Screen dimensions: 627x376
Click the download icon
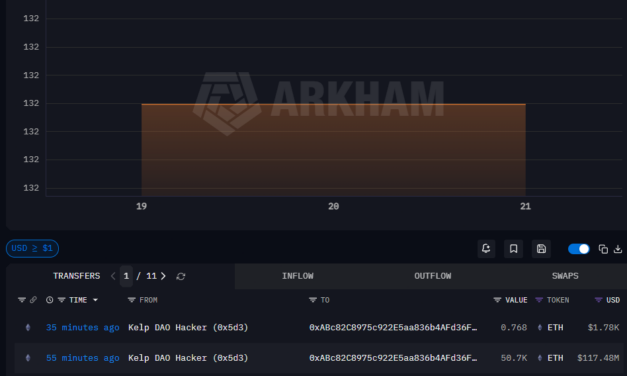click(618, 249)
